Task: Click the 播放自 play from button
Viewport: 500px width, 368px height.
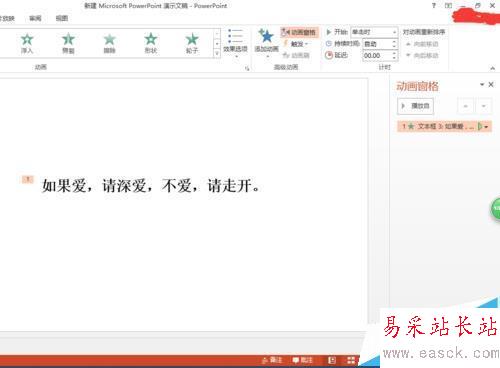Action: pos(416,106)
